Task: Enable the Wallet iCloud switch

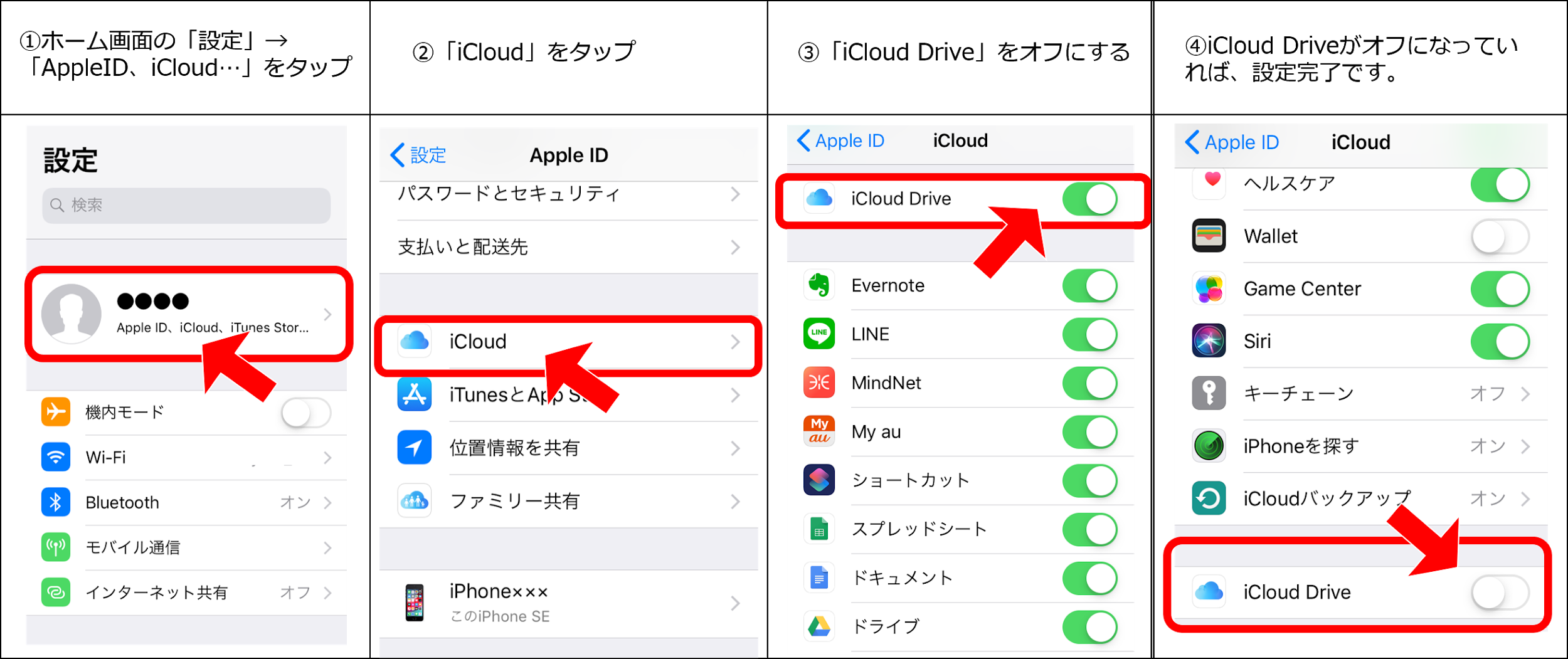Action: [x=1500, y=237]
